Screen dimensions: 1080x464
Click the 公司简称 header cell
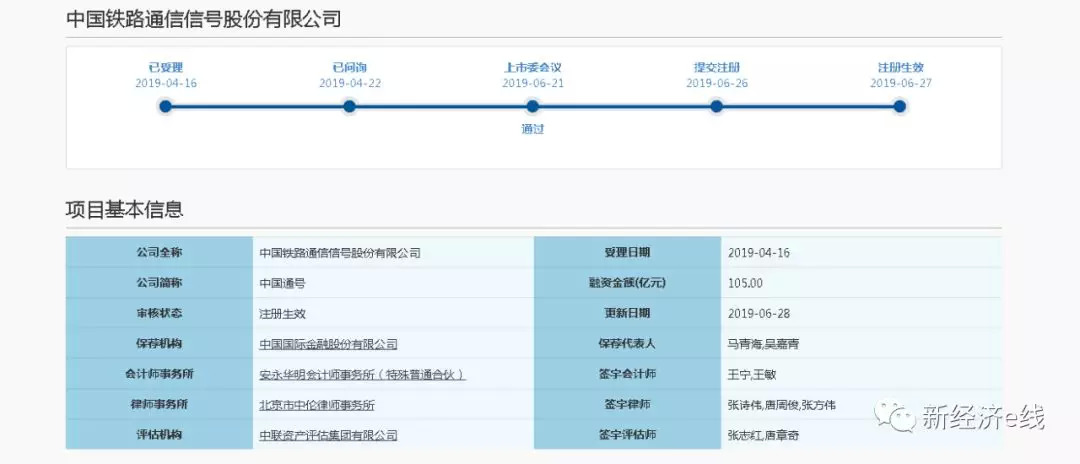[159, 282]
